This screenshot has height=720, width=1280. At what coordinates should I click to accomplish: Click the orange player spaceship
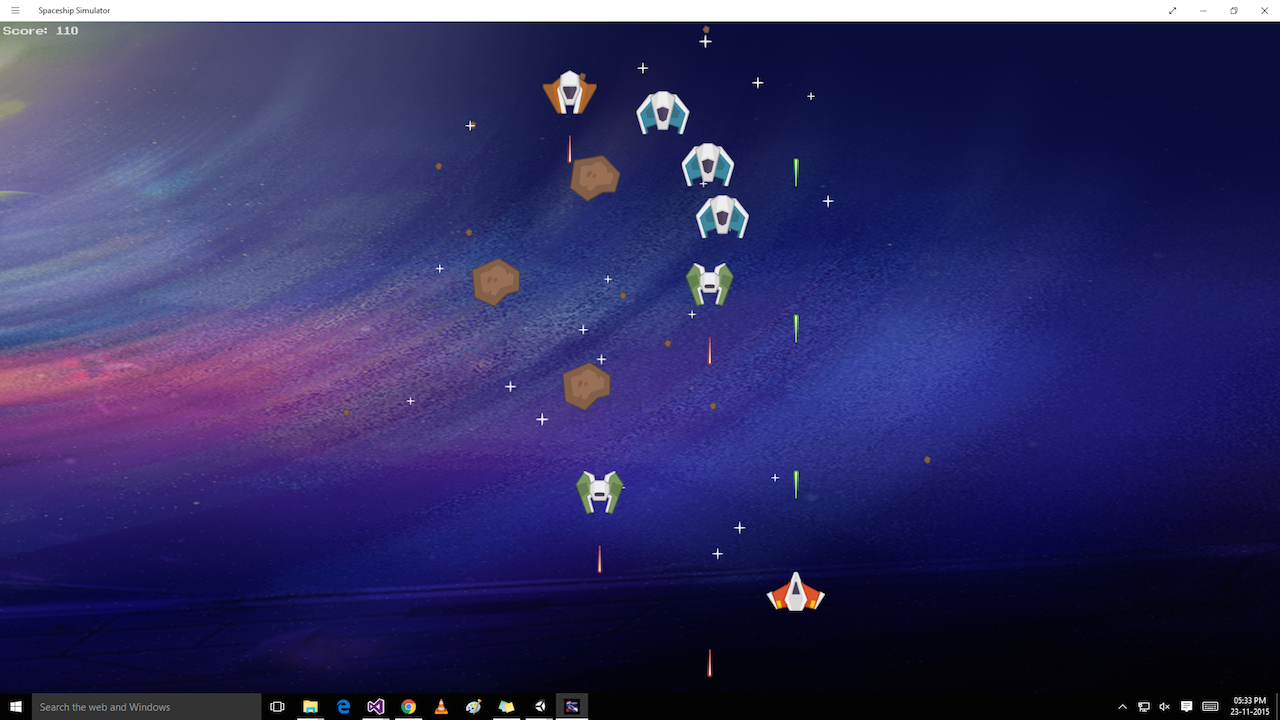pos(795,592)
